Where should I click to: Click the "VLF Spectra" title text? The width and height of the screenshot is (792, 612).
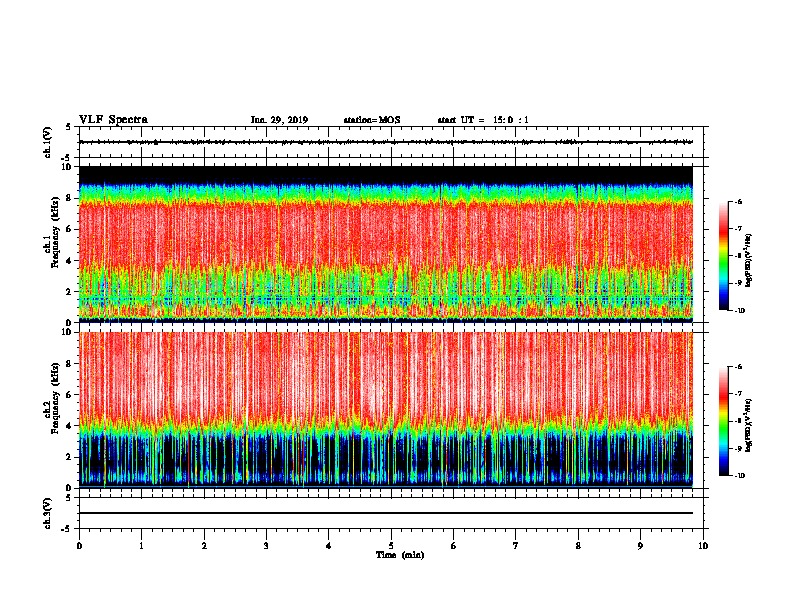pyautogui.click(x=114, y=120)
